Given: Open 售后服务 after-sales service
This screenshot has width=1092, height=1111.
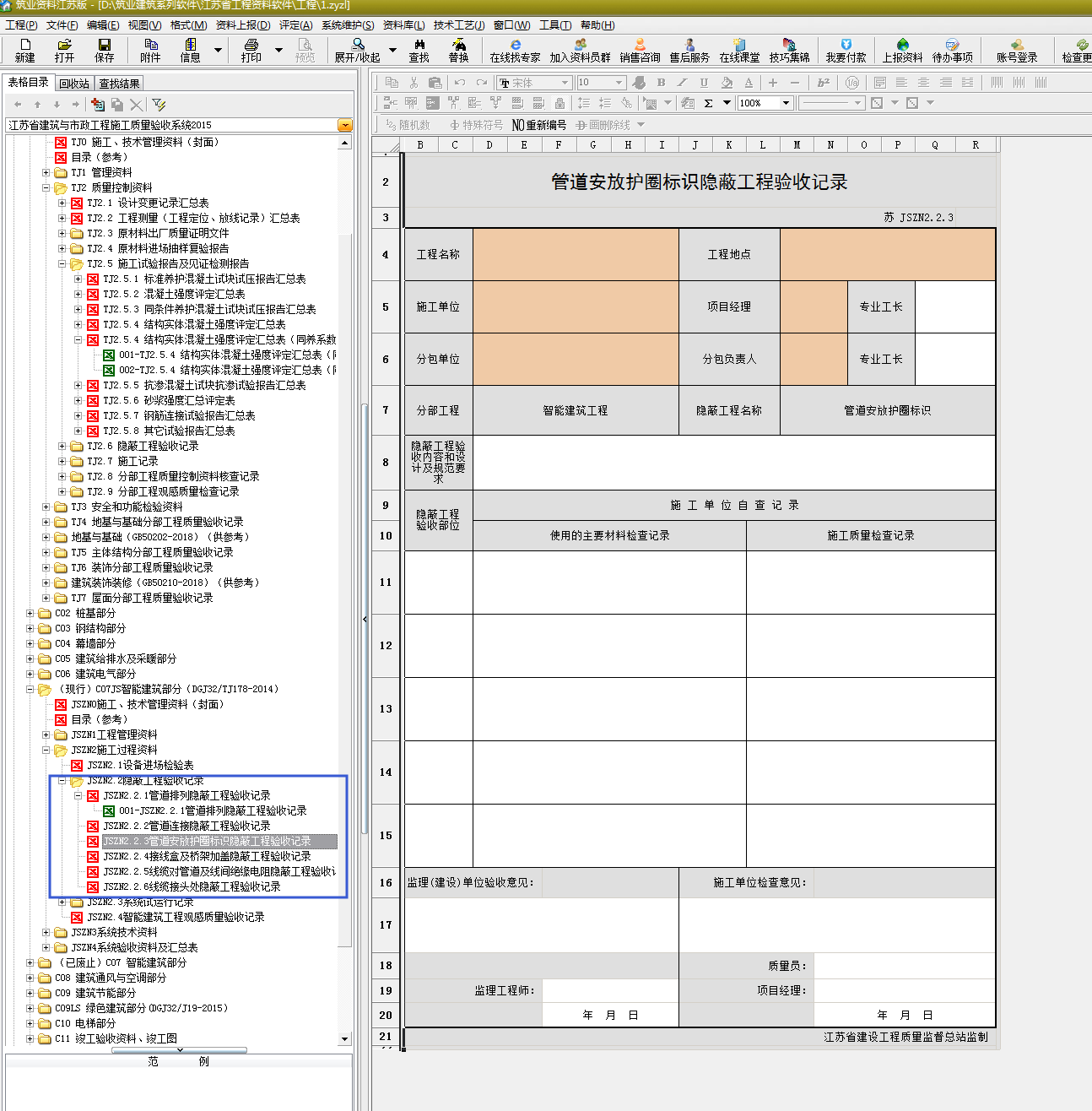Looking at the screenshot, I should click(689, 50).
